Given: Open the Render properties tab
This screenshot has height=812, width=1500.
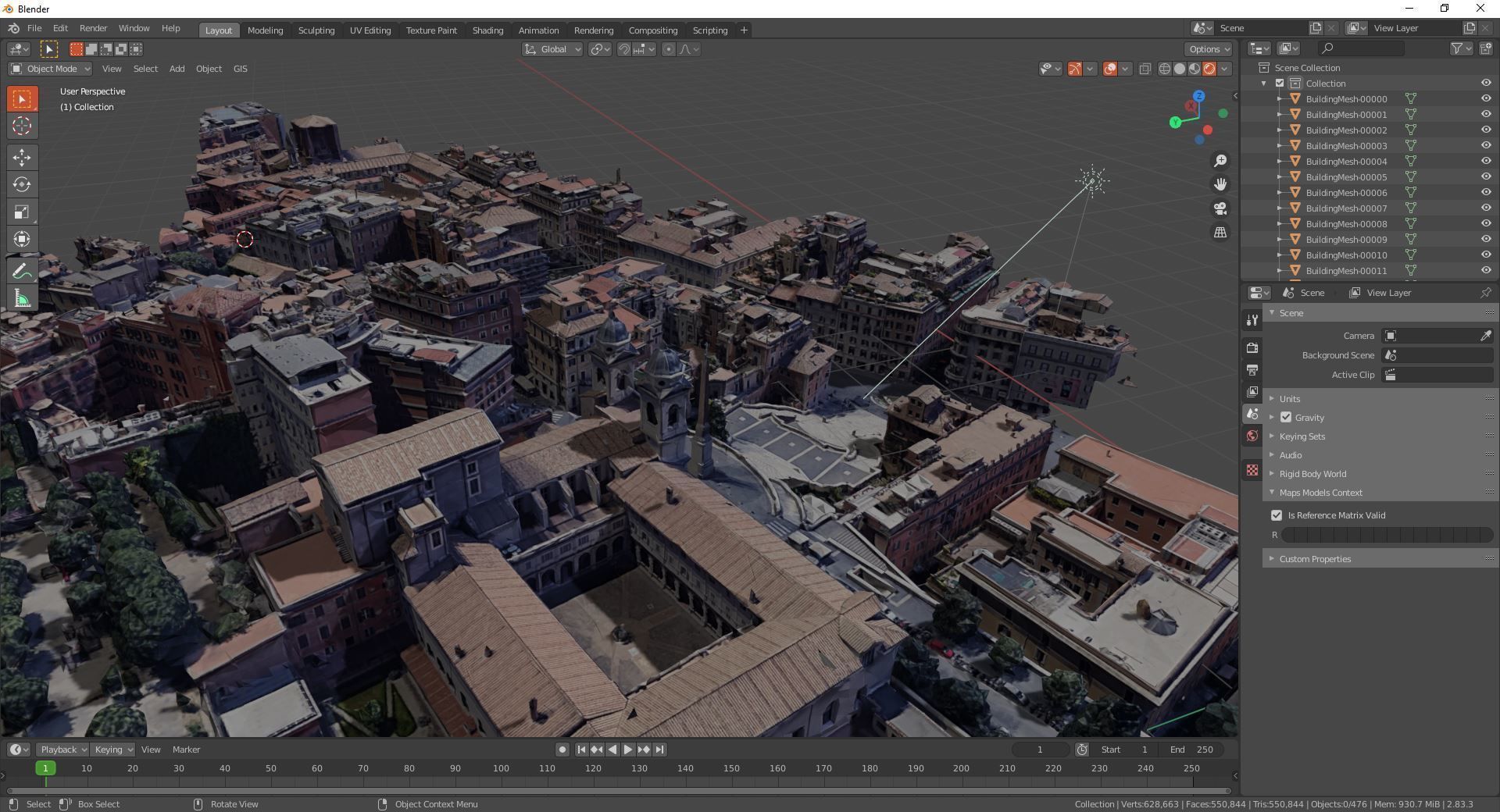Looking at the screenshot, I should pyautogui.click(x=1252, y=347).
